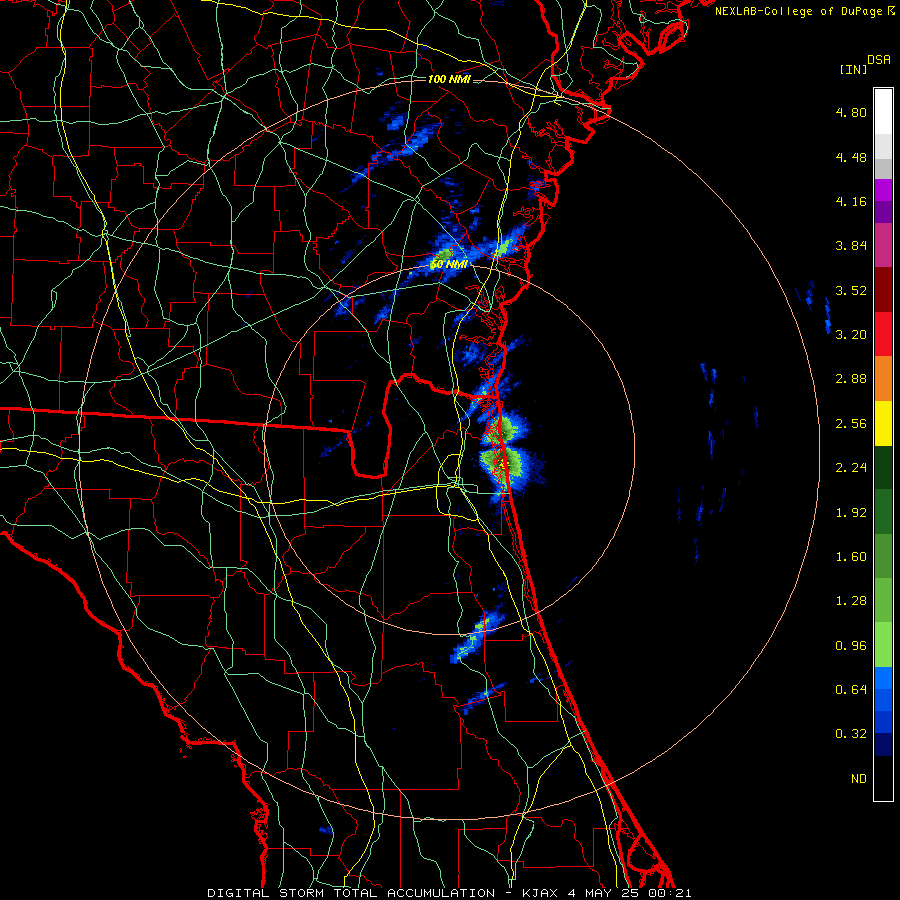Click the 3.84 legend value
Image resolution: width=900 pixels, height=900 pixels.
[851, 246]
